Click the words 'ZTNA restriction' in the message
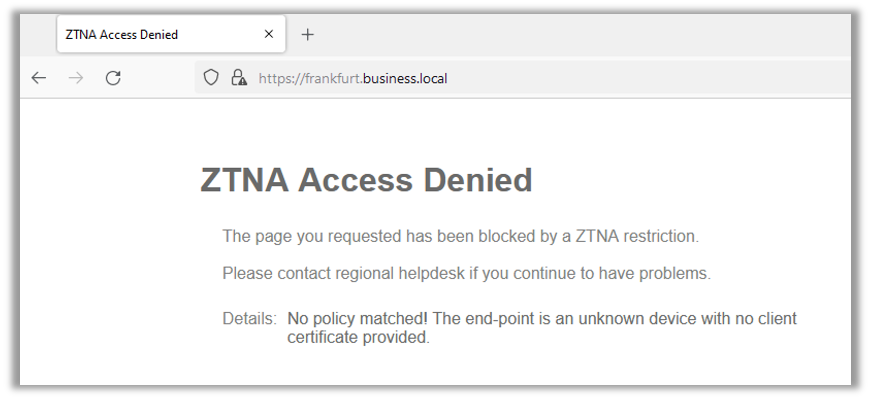870x400 pixels. (636, 237)
